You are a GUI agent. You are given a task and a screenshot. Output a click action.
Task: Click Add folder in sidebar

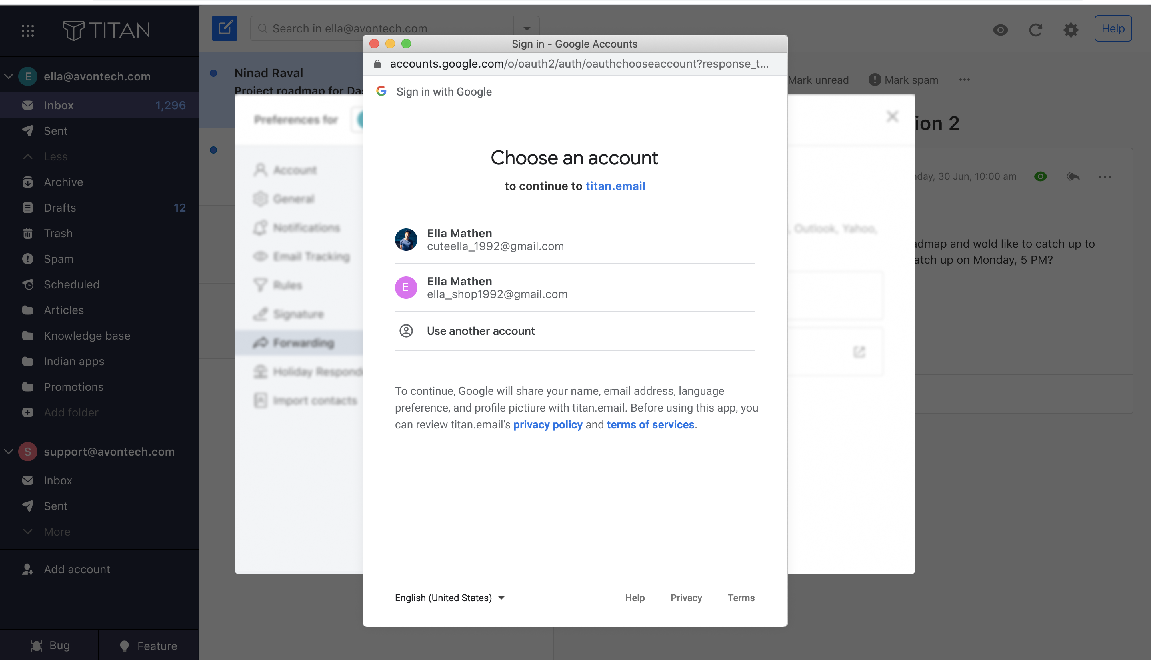61,413
